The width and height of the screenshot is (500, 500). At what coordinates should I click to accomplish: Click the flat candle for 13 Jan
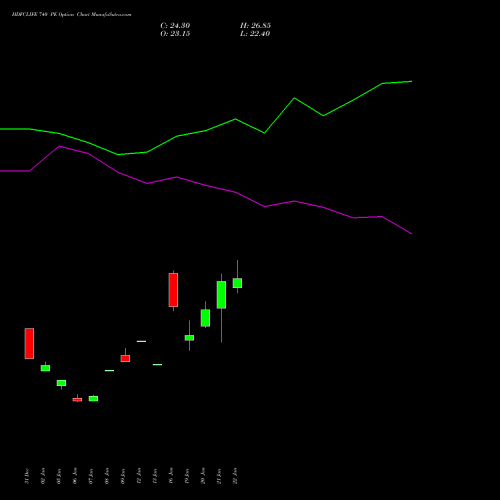click(157, 364)
